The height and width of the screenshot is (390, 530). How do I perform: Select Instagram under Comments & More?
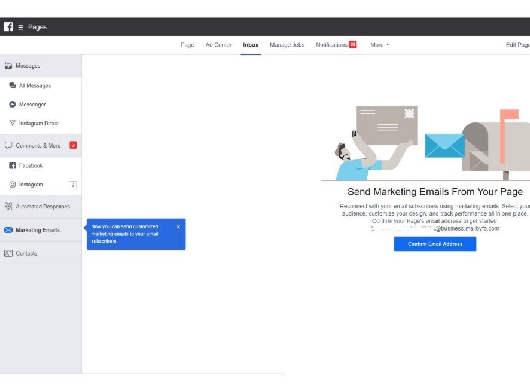[41, 184]
